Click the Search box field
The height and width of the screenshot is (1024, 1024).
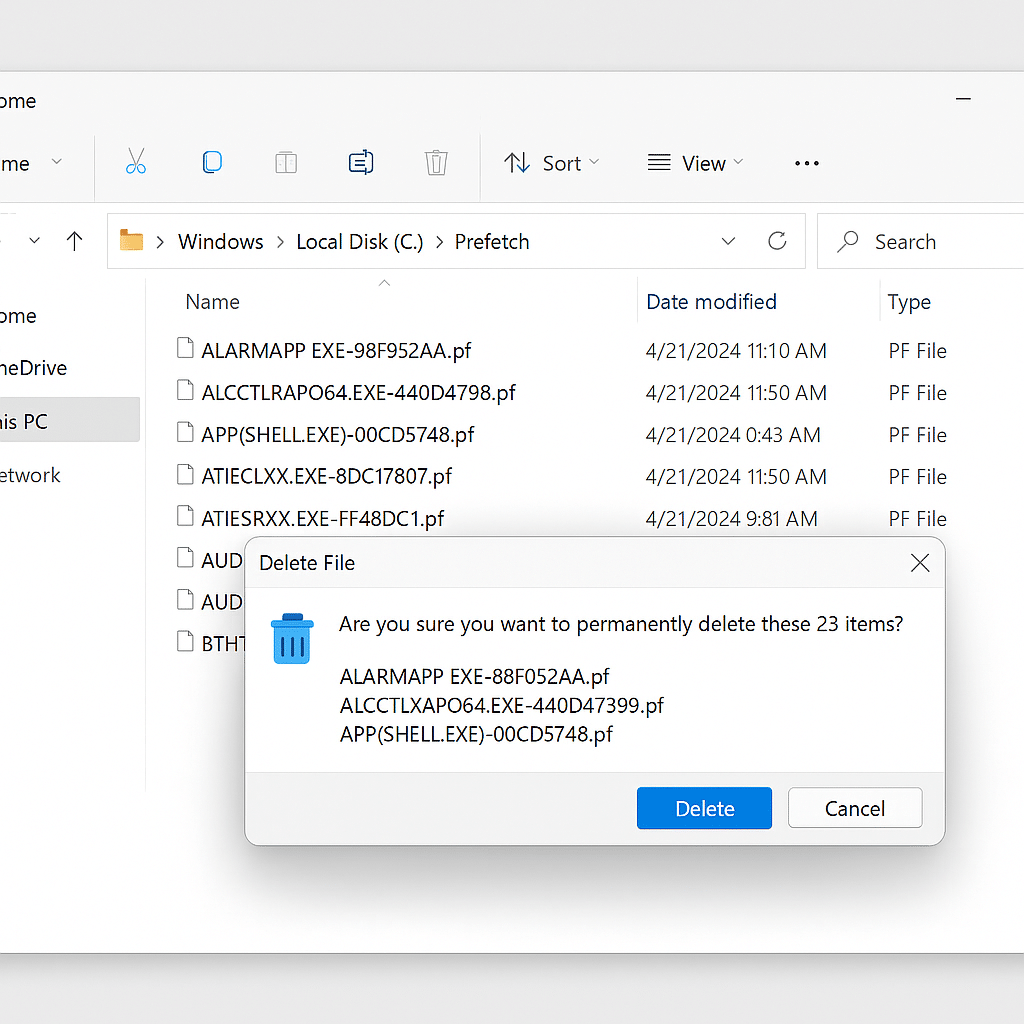click(x=921, y=242)
